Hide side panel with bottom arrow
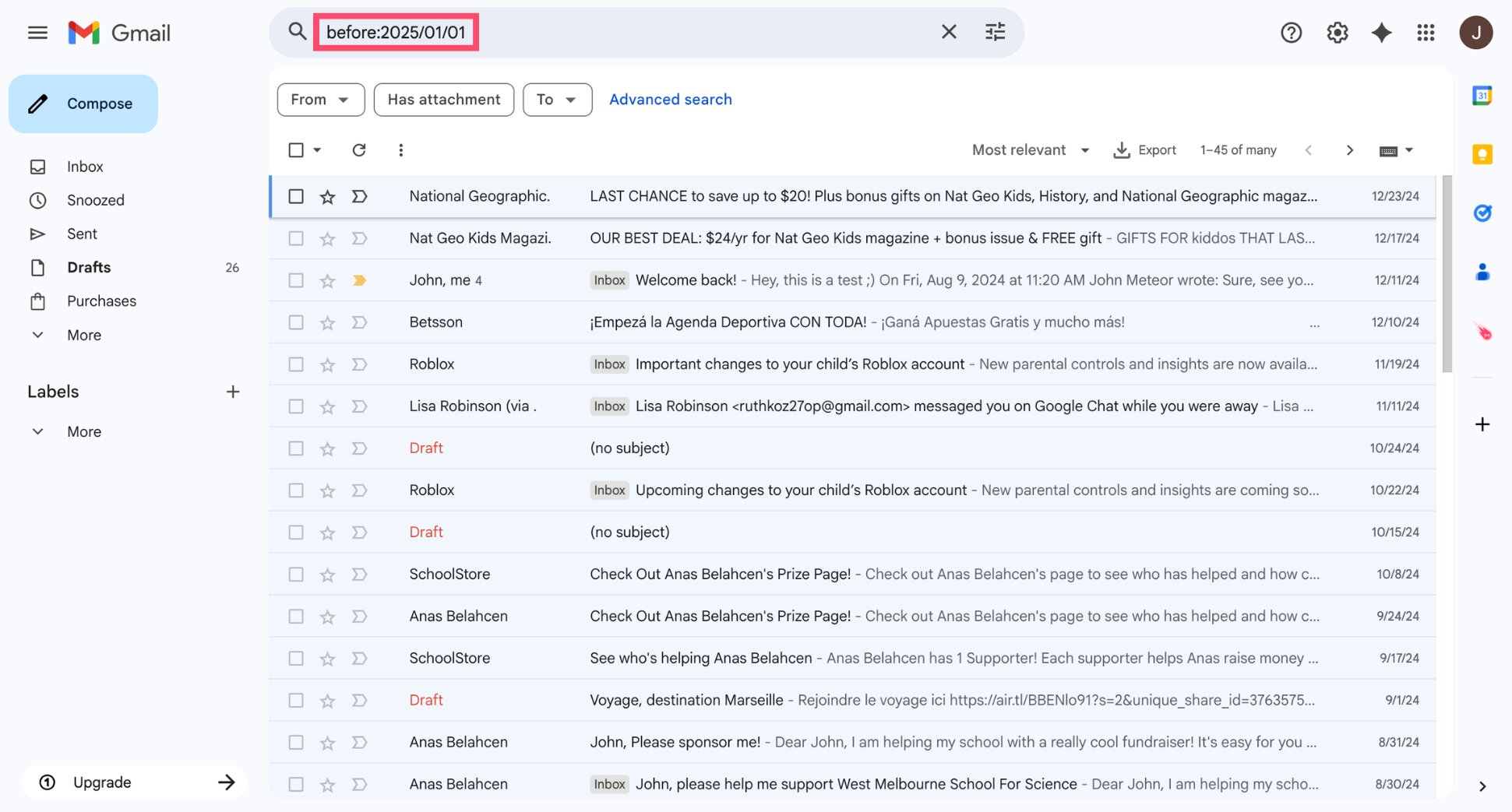Viewport: 1512px width, 812px height. click(x=1482, y=786)
